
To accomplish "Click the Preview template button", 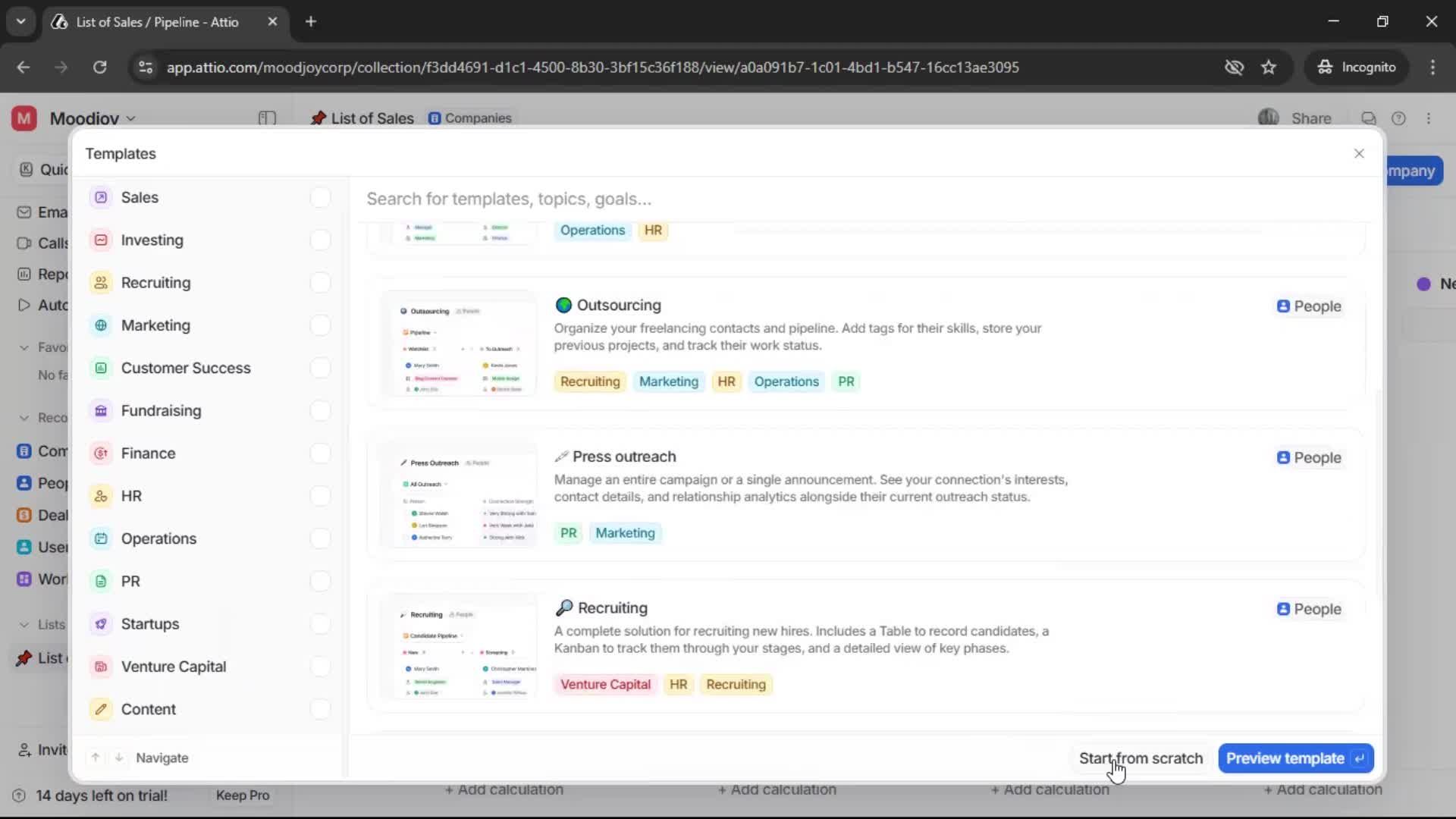I will [x=1285, y=758].
